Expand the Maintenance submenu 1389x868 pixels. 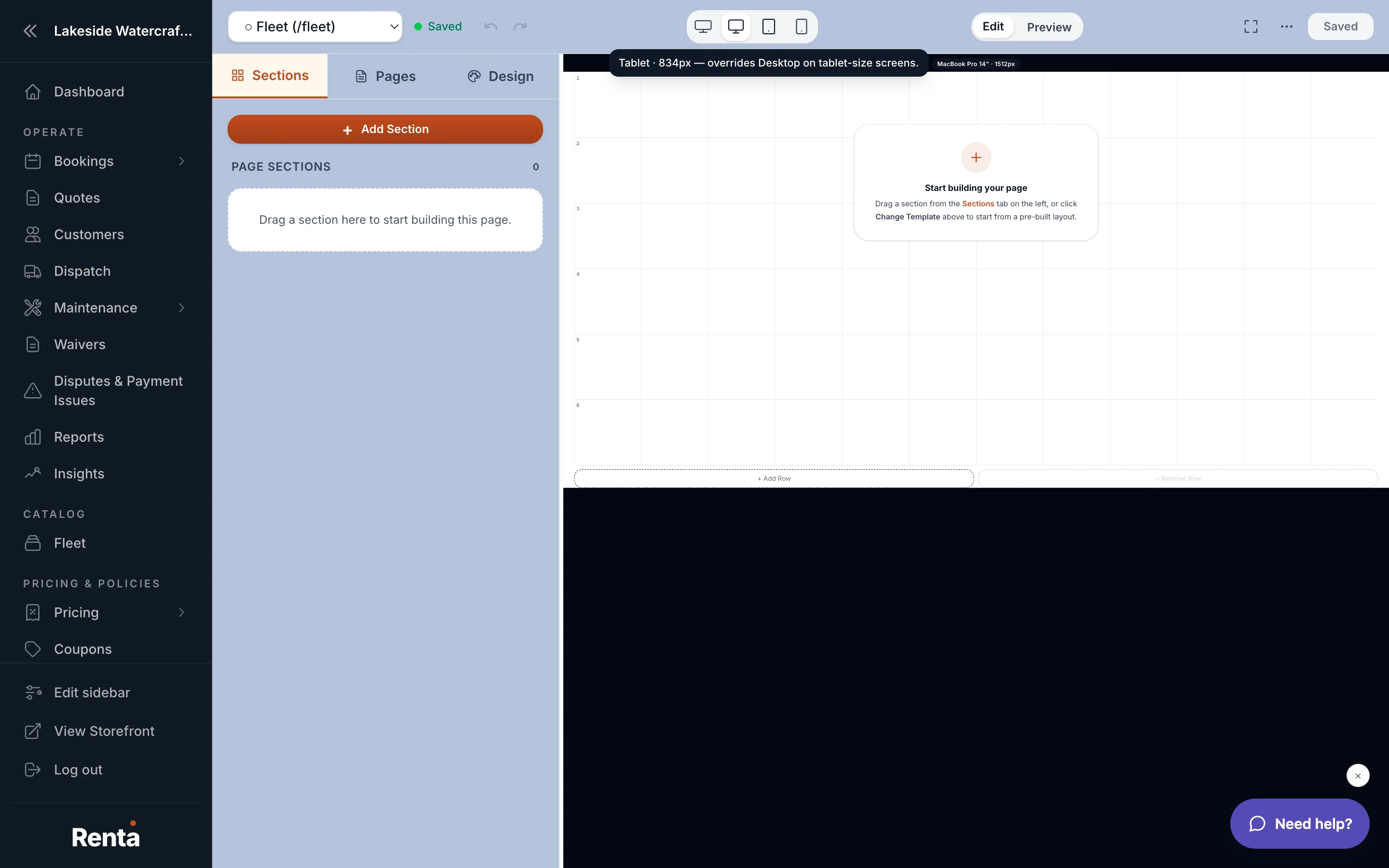point(181,308)
